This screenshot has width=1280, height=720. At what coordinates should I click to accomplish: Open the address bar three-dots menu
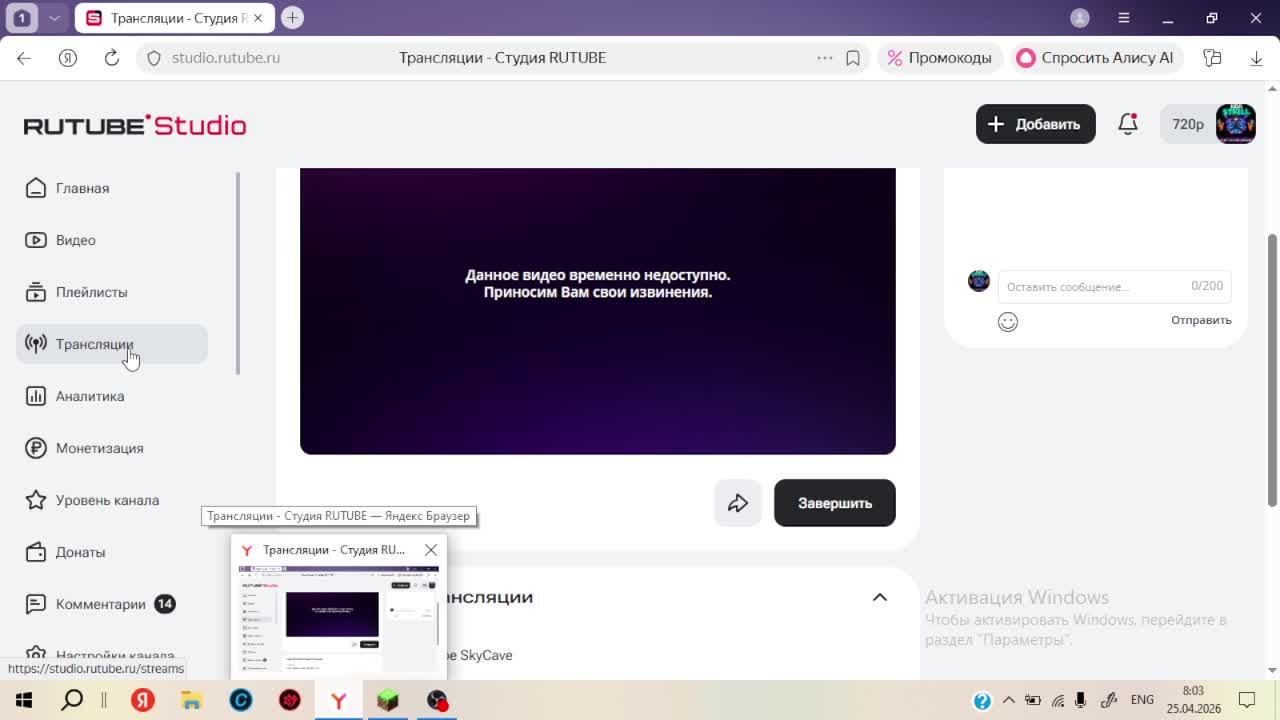tap(825, 58)
